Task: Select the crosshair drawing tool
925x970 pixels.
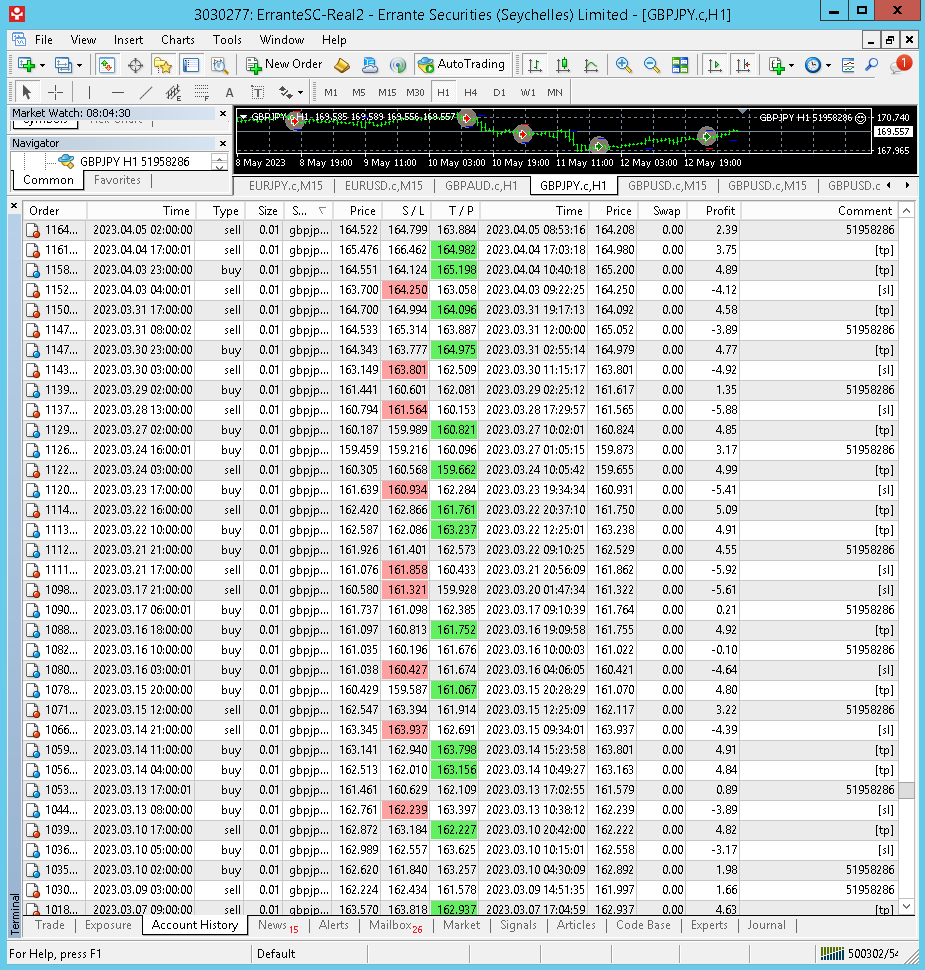Action: coord(56,92)
